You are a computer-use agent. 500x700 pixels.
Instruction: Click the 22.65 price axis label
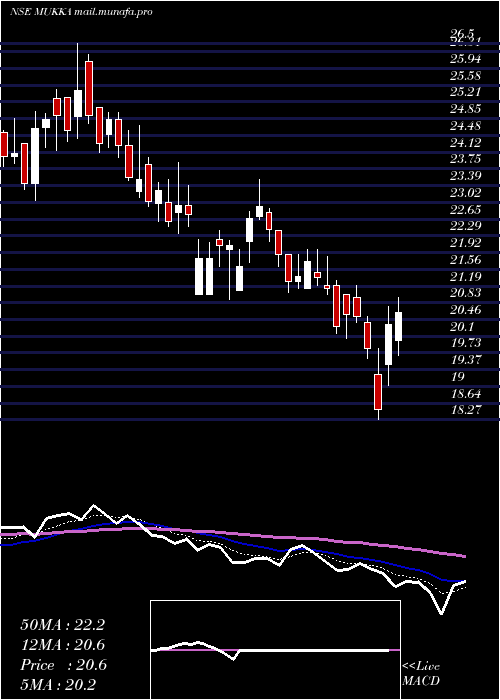pyautogui.click(x=466, y=209)
